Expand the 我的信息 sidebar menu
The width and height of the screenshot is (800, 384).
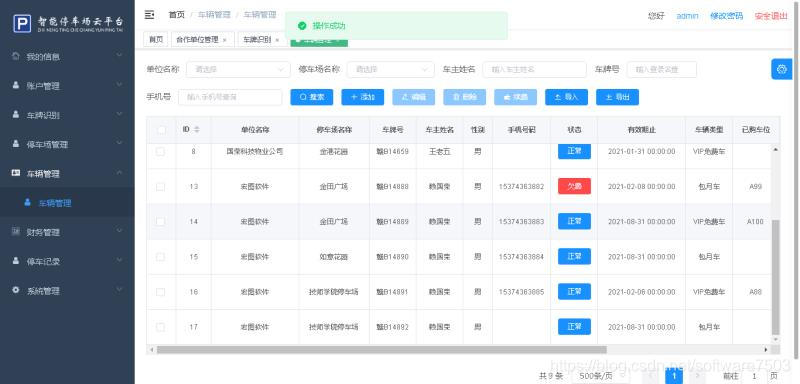(119, 55)
